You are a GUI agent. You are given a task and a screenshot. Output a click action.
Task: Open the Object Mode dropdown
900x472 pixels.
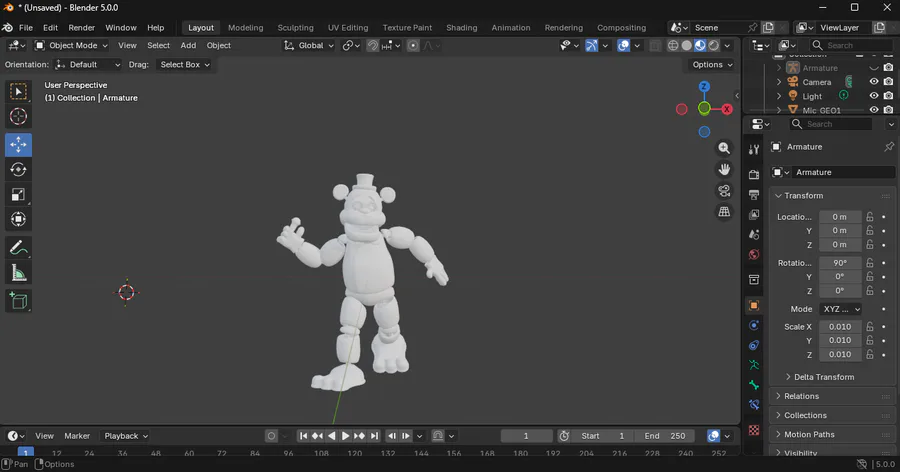pos(71,45)
